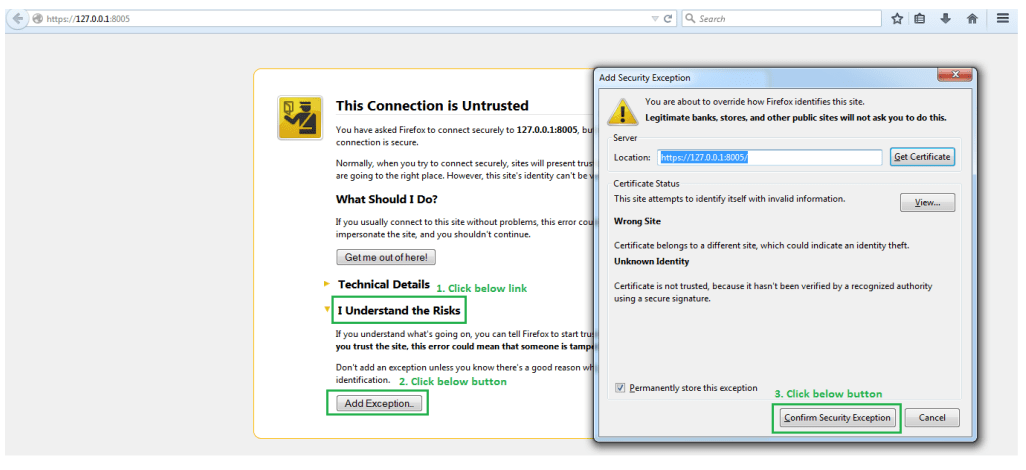Image resolution: width=1026 pixels, height=470 pixels.
Task: Click Wrong Site label in dialog
Action: (637, 221)
